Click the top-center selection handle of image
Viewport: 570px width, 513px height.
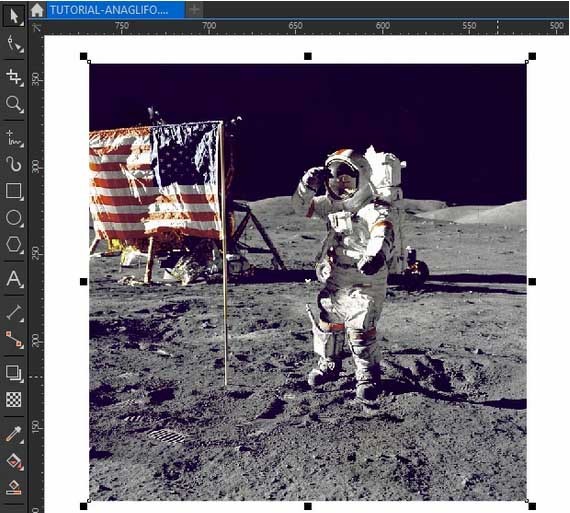(x=308, y=56)
